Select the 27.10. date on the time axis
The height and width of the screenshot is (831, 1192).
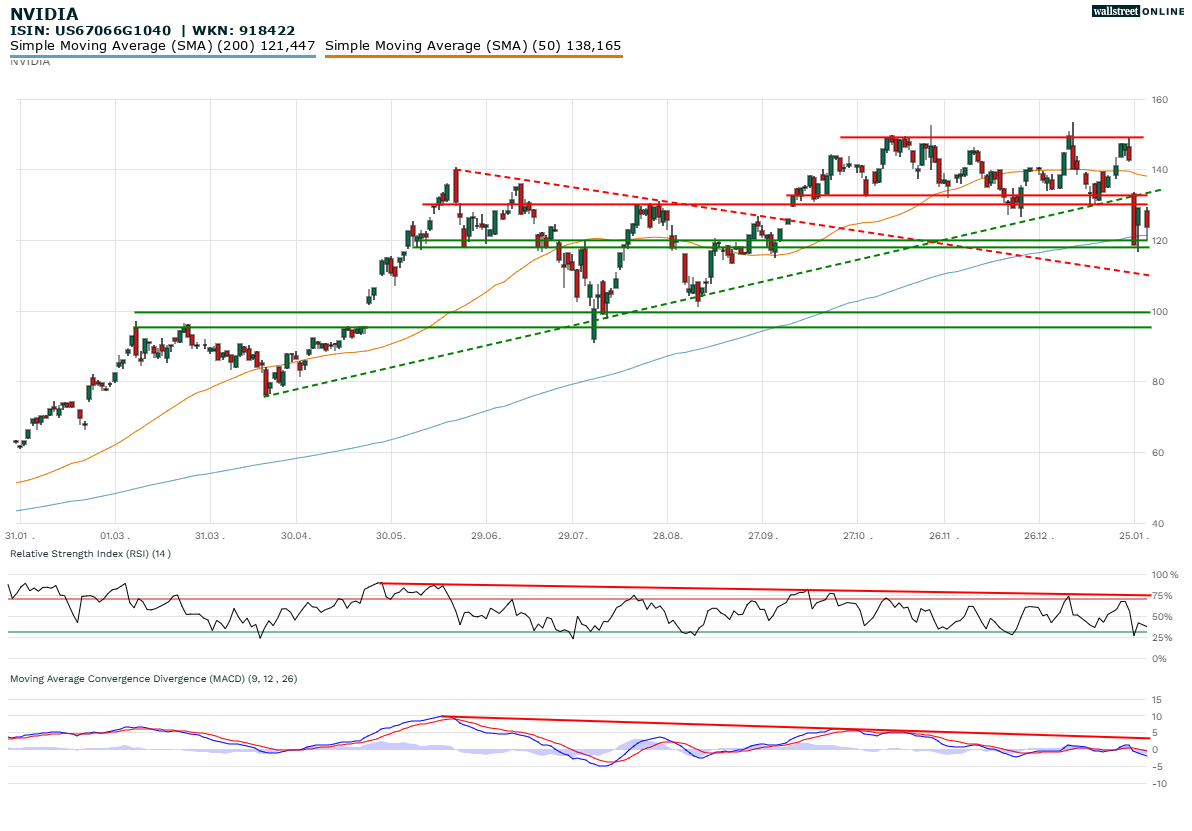[x=857, y=536]
